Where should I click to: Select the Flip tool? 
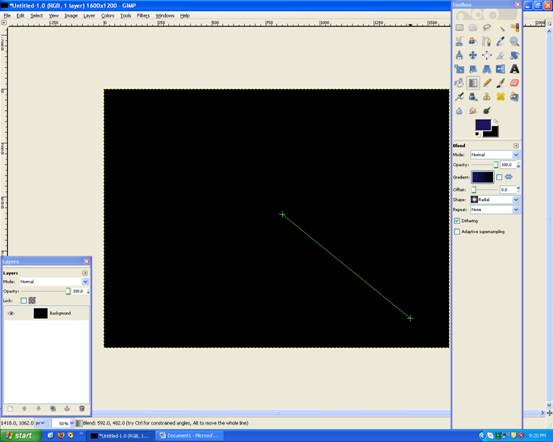(500, 69)
